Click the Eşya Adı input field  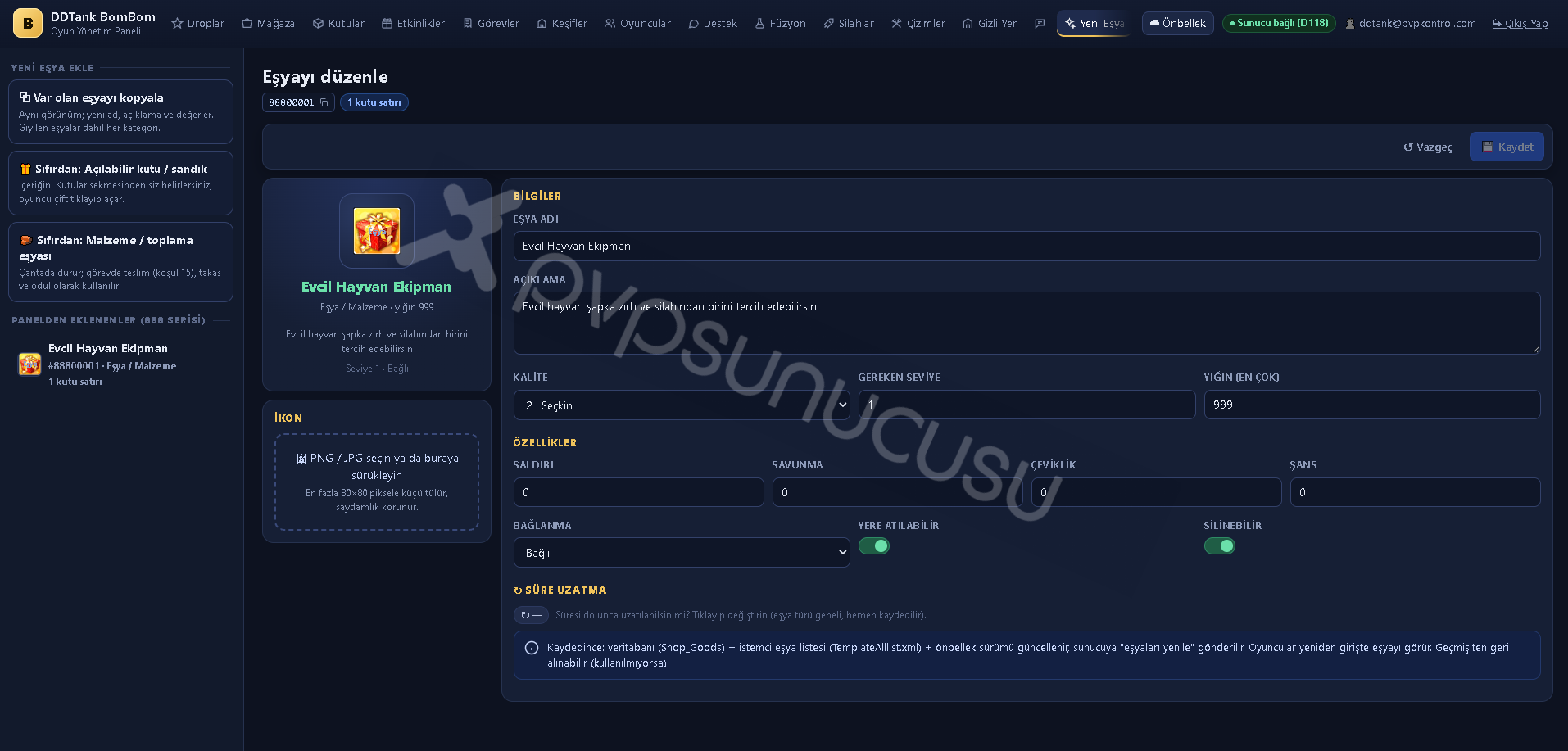click(x=1026, y=246)
